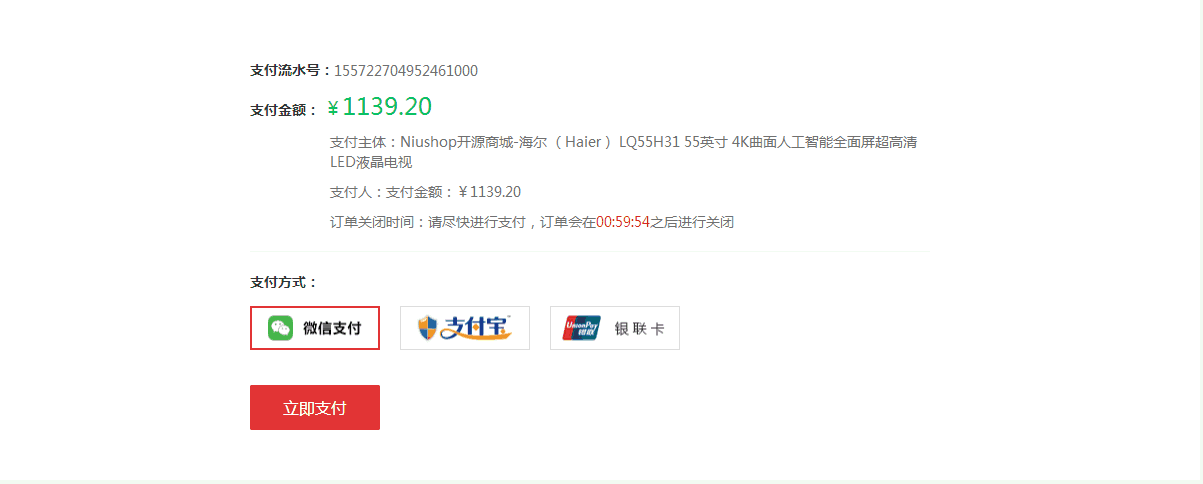The height and width of the screenshot is (484, 1203).
Task: Click the red countdown timer 00:59:54
Action: coord(623,222)
